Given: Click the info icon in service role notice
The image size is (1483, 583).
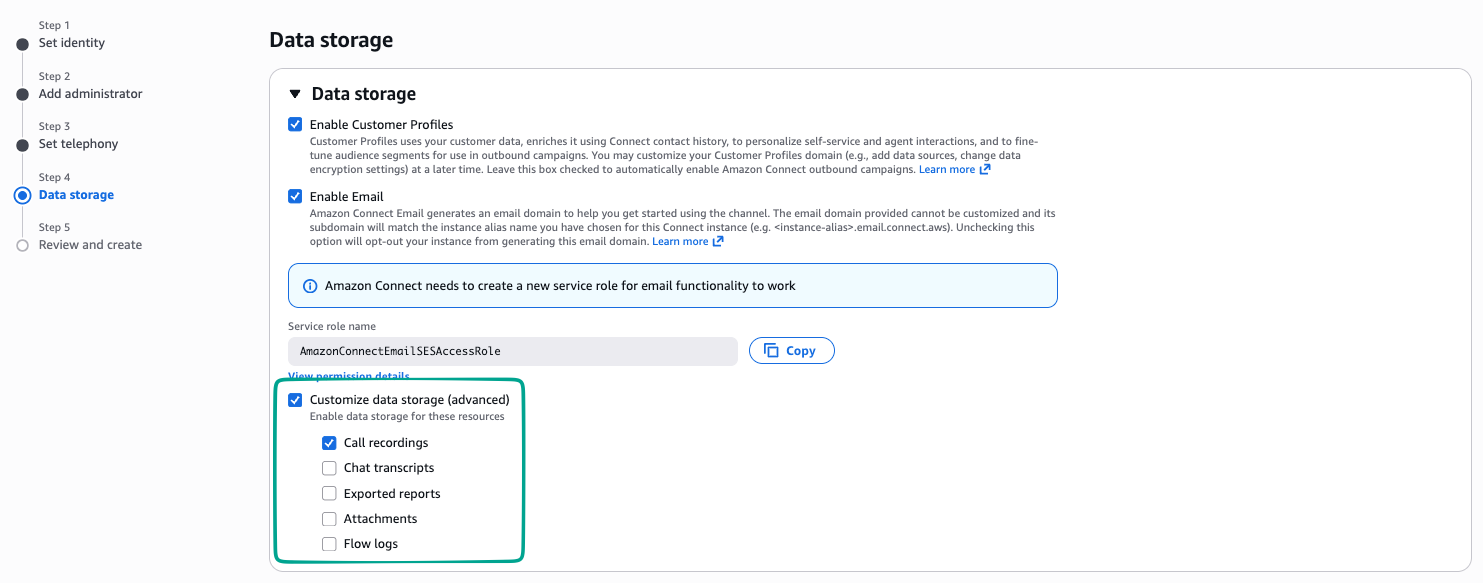Looking at the screenshot, I should tap(310, 286).
